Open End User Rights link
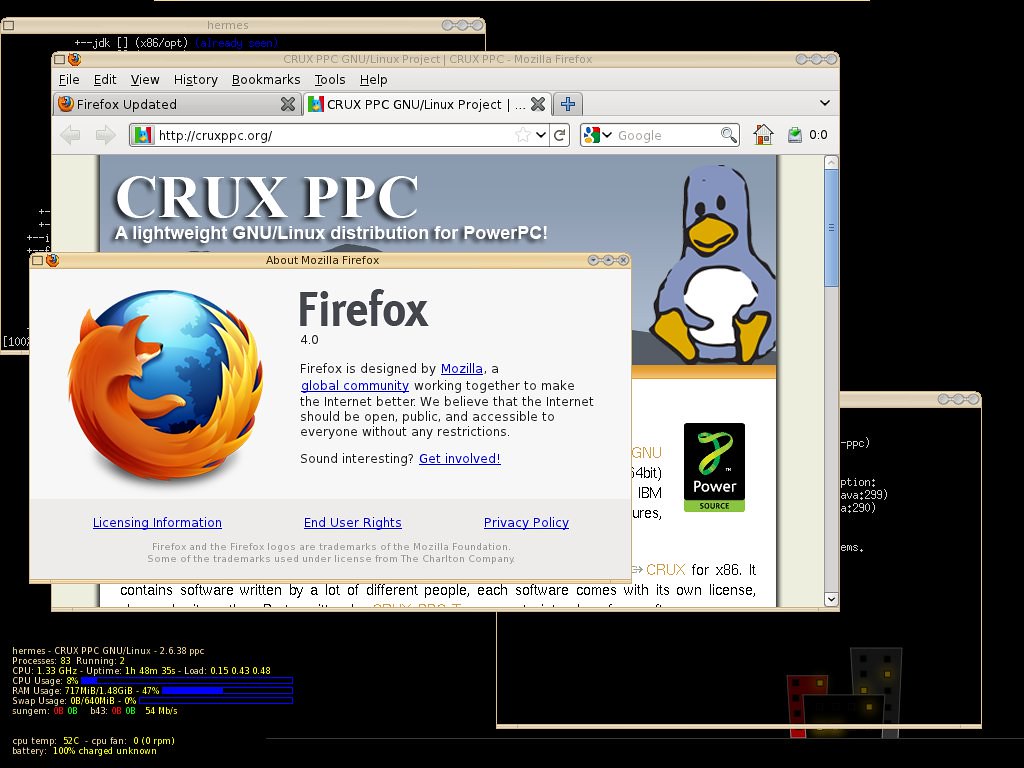Screen dimensions: 1024x768 (353, 522)
